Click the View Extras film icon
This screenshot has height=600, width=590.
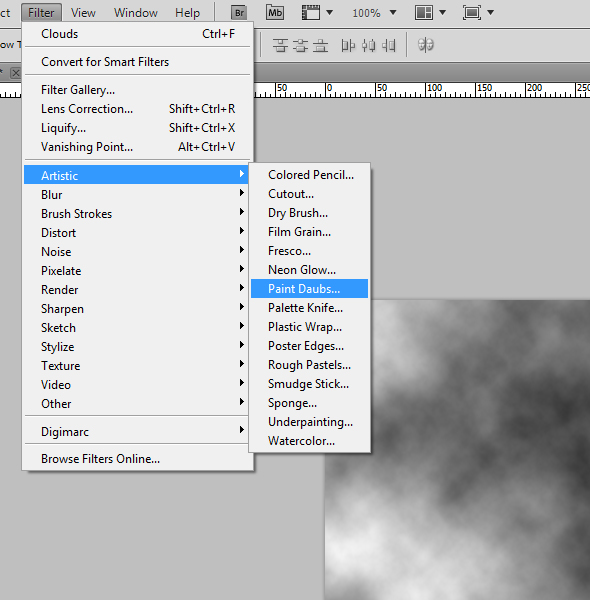311,13
